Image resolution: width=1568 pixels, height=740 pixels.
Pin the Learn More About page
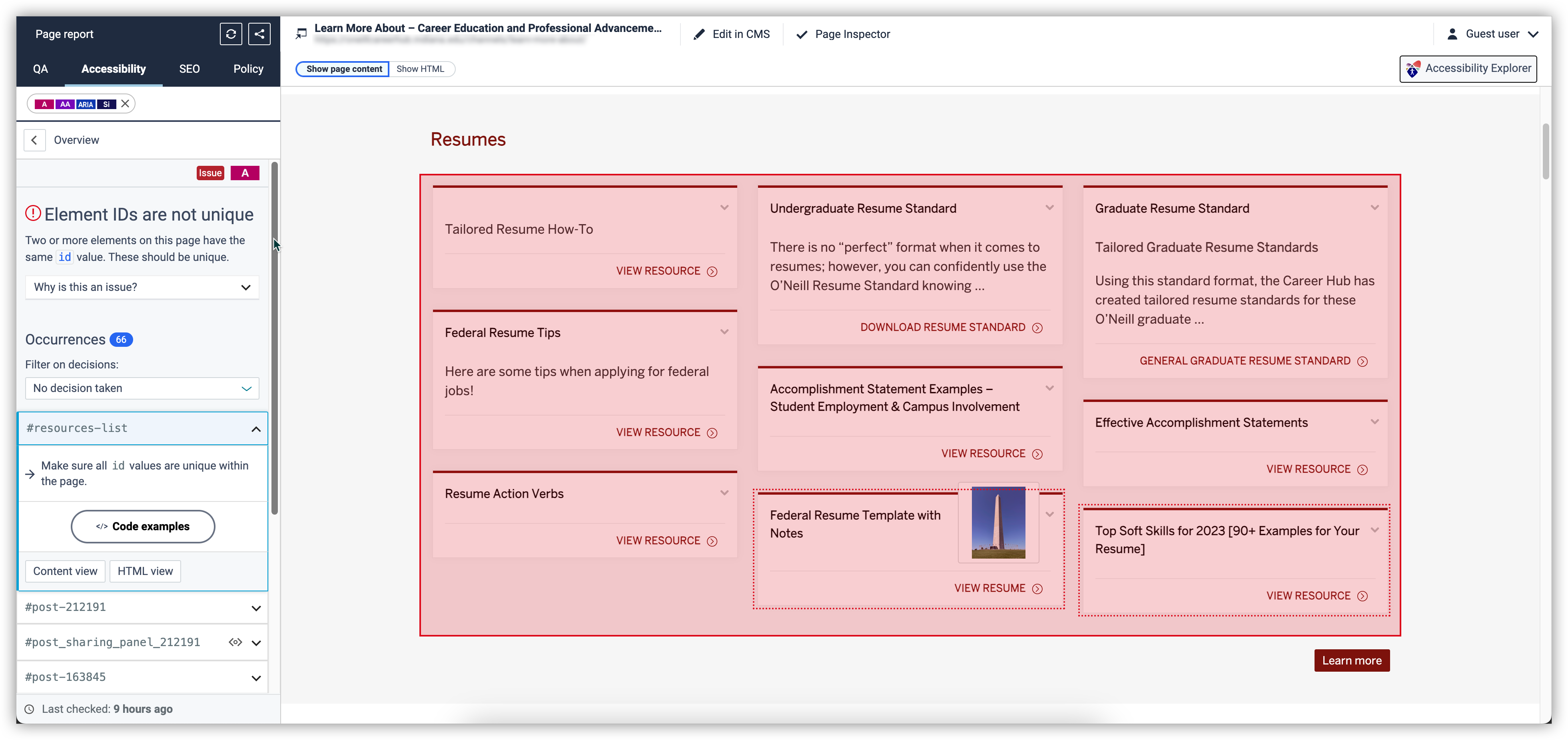click(301, 34)
